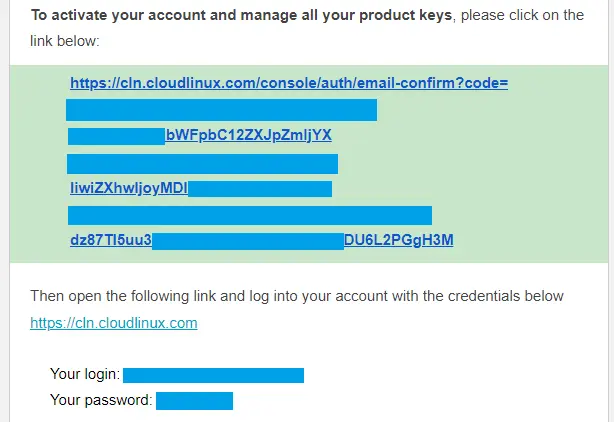Click the link fragment starting with bWFpbC12
This screenshot has height=422, width=614.
[x=248, y=135]
